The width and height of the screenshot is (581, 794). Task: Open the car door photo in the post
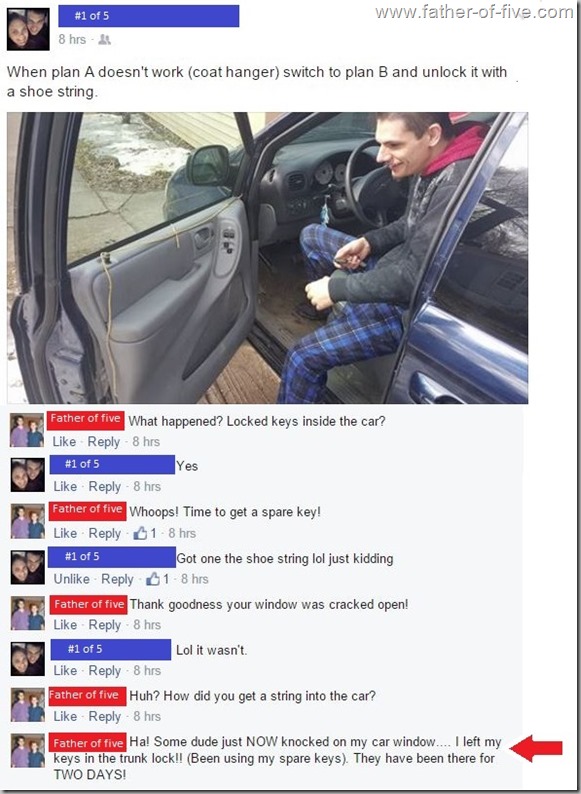pyautogui.click(x=267, y=258)
